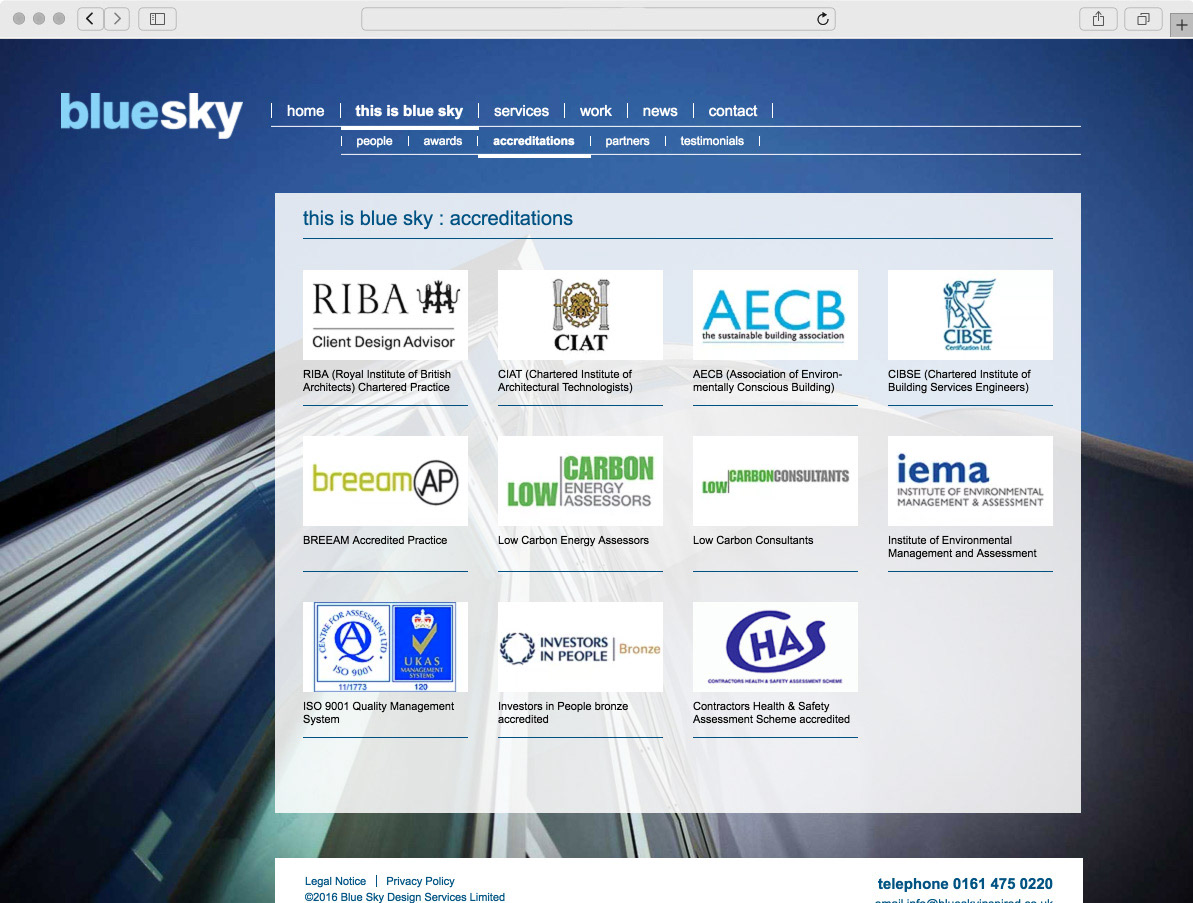Click the CHAS logo image
This screenshot has width=1193, height=903.
775,647
